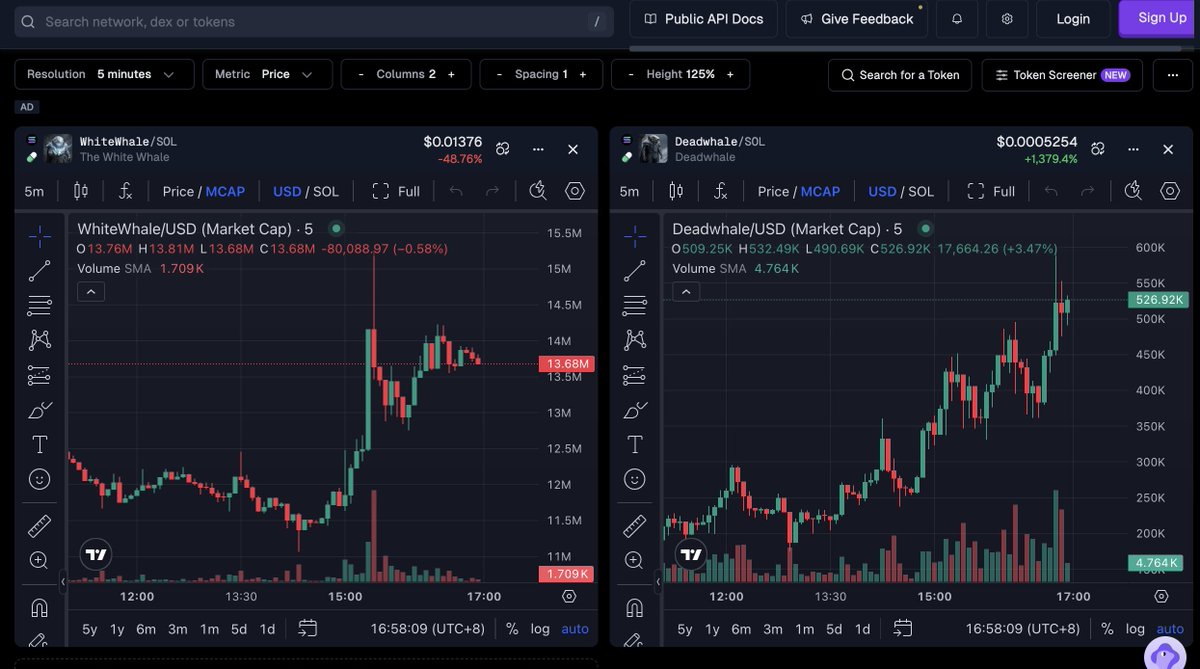Select crosshair cursor tool in Deadwhale chart
Image resolution: width=1200 pixels, height=669 pixels.
click(634, 236)
